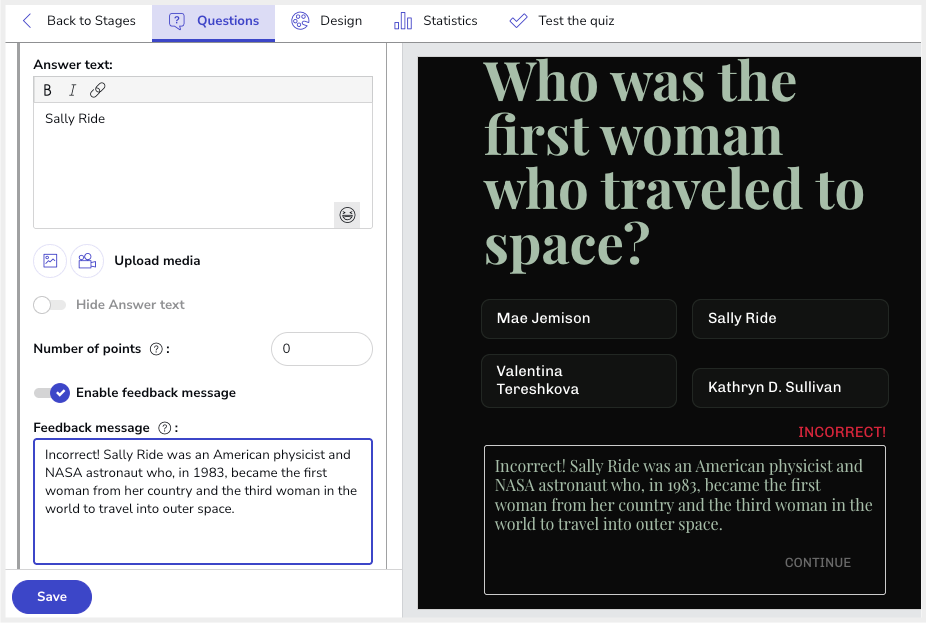Disable the Enable feedback message toggle
The image size is (926, 623).
click(52, 393)
